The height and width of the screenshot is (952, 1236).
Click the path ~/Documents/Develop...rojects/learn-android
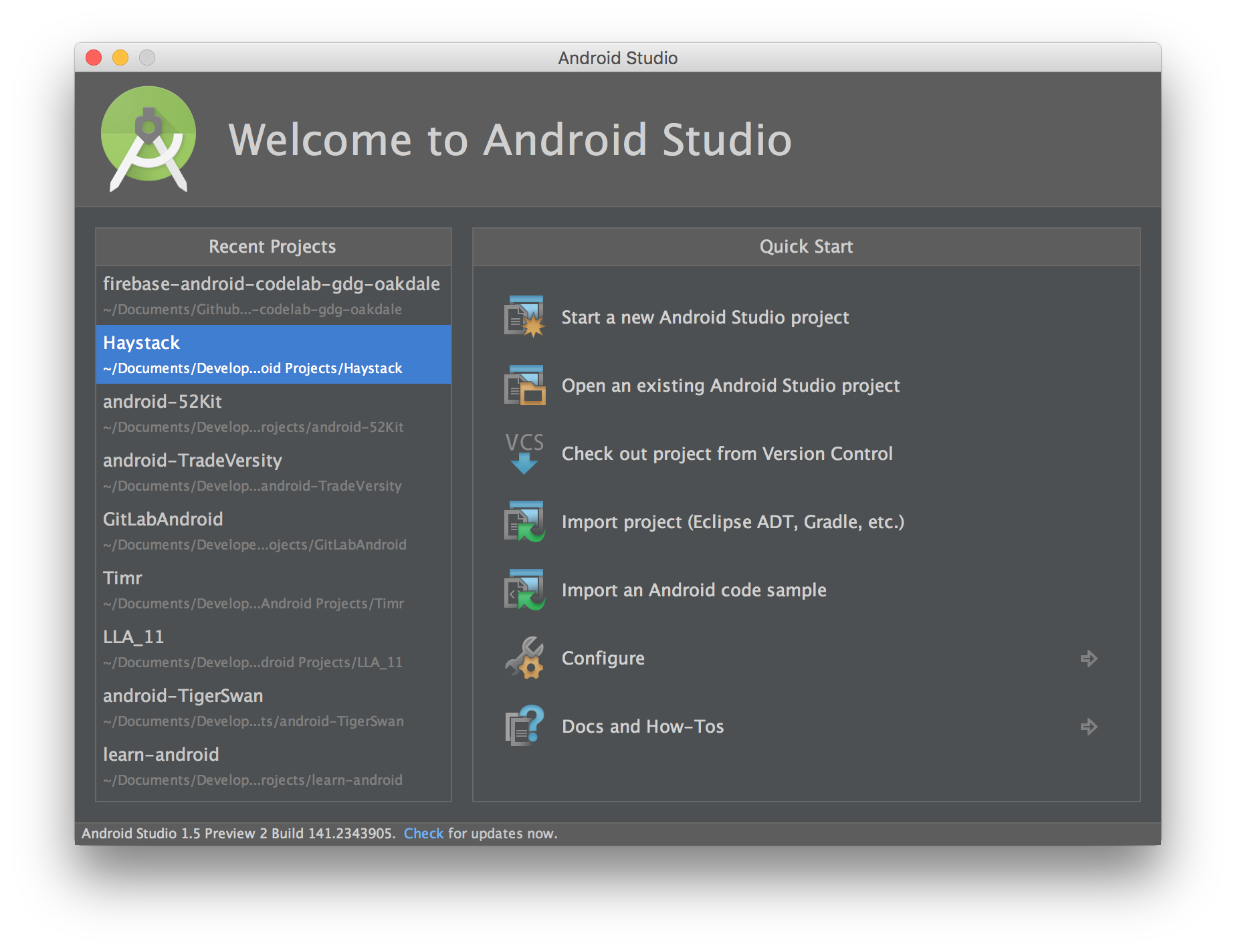point(253,780)
